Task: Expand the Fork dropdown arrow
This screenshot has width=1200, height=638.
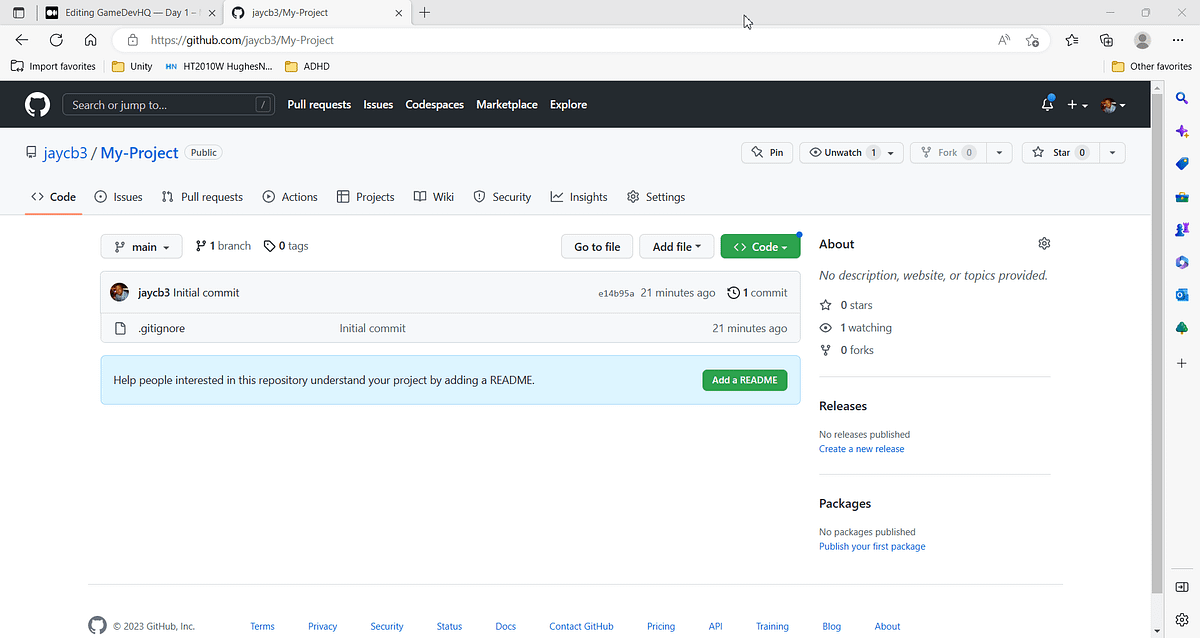Action: 999,152
